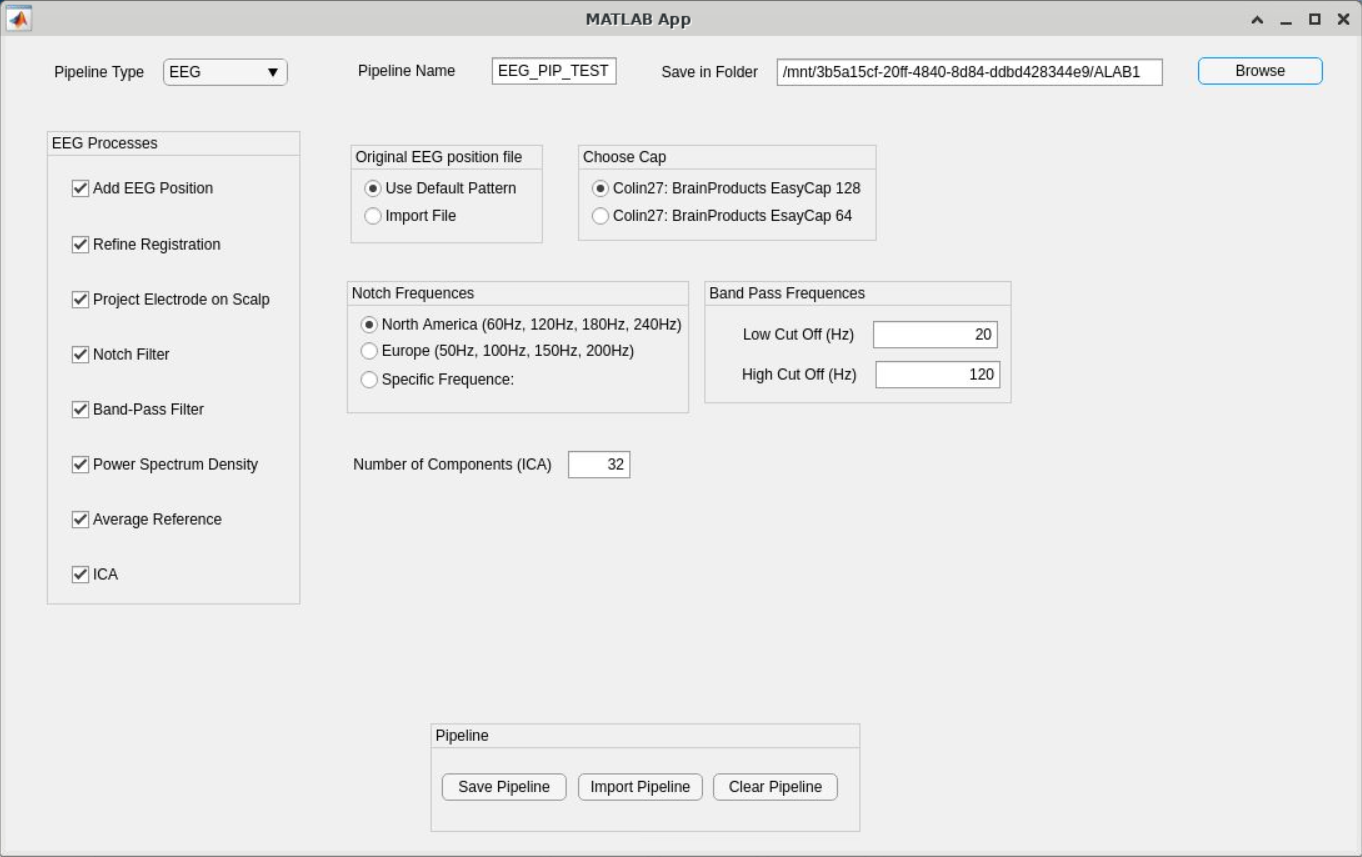Click the Original EEG position file label
The width and height of the screenshot is (1362, 857).
coord(439,157)
